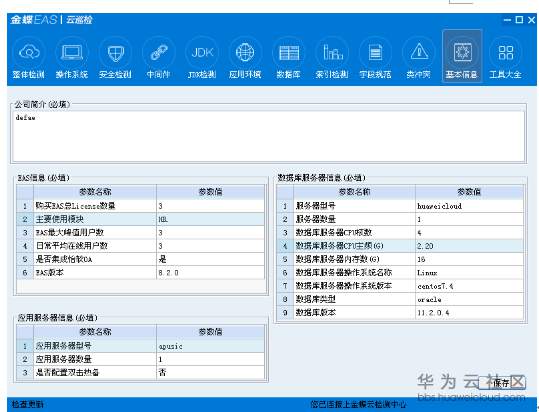Select the 数据库类型 parameter name cell
The width and height of the screenshot is (539, 412).
point(354,299)
